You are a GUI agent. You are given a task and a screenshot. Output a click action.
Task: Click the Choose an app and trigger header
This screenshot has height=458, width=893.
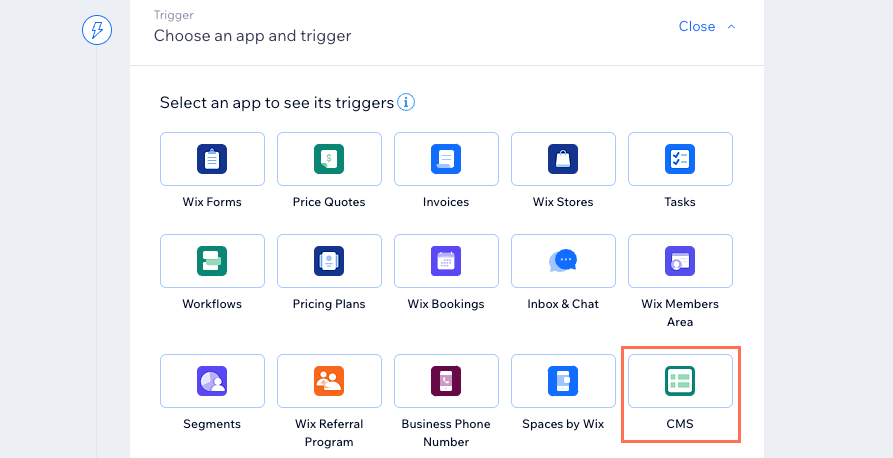[x=252, y=36]
